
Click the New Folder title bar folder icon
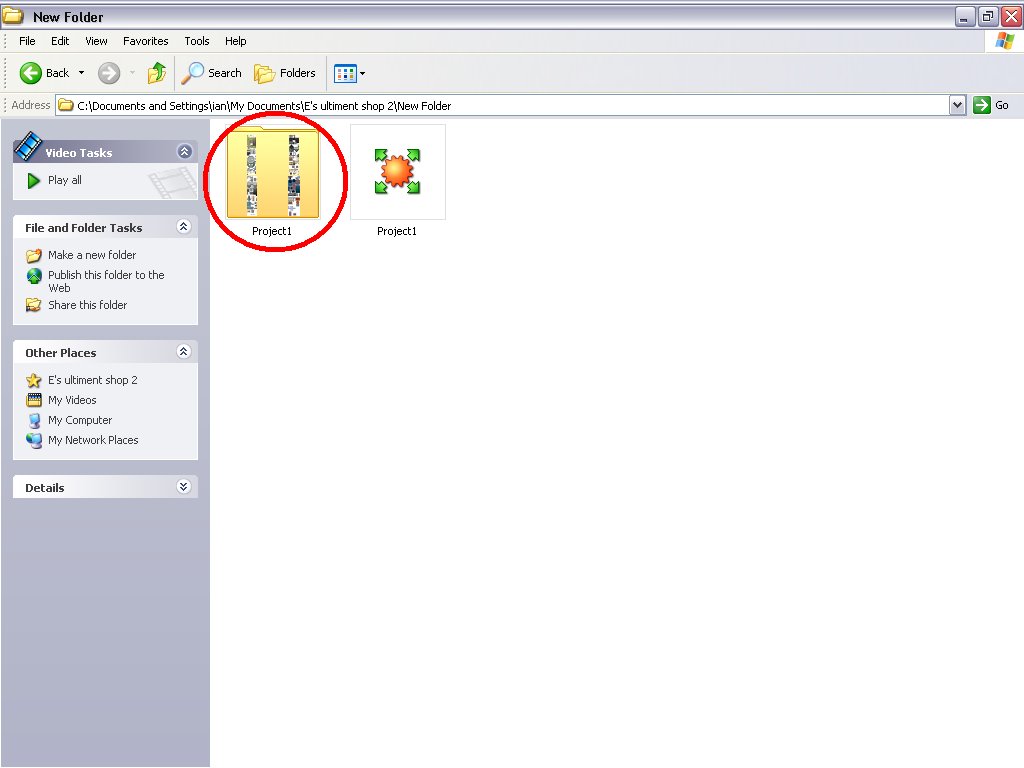13,16
